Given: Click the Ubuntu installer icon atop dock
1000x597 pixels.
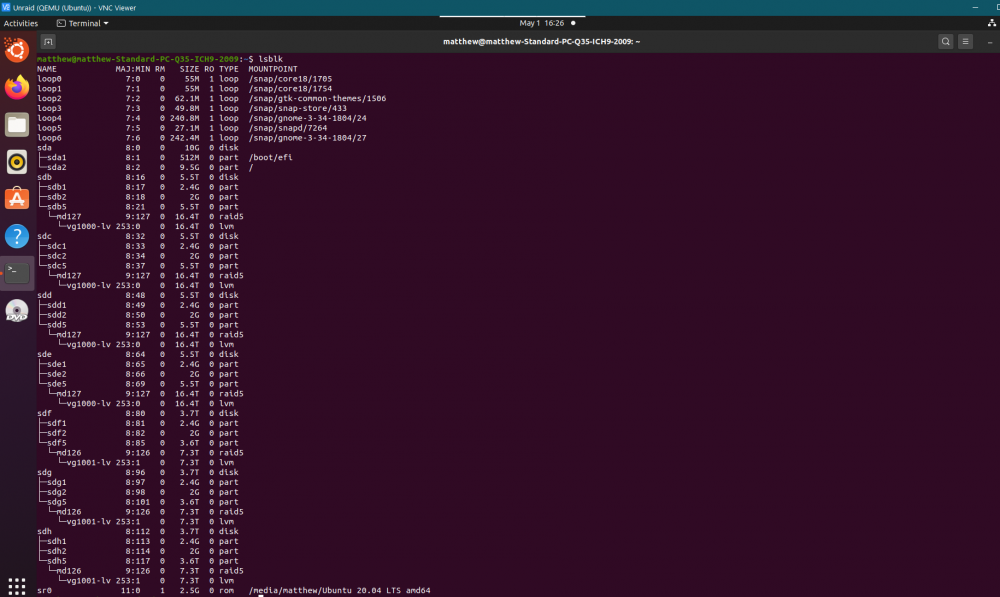Looking at the screenshot, I should 17,50.
